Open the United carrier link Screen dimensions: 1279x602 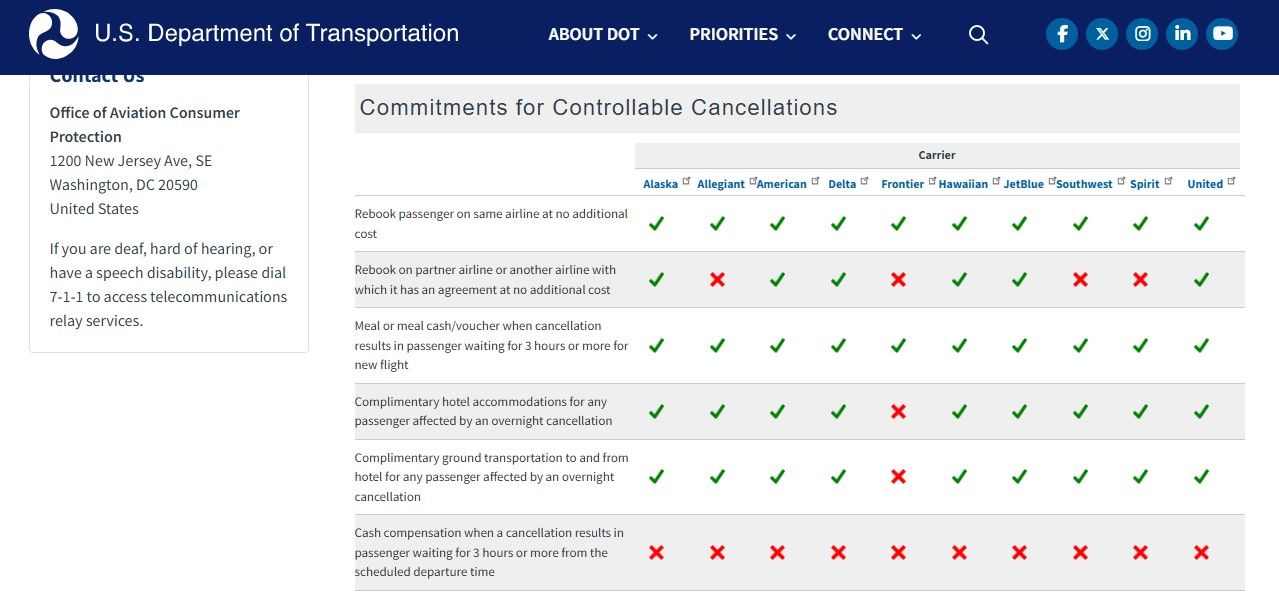1205,184
